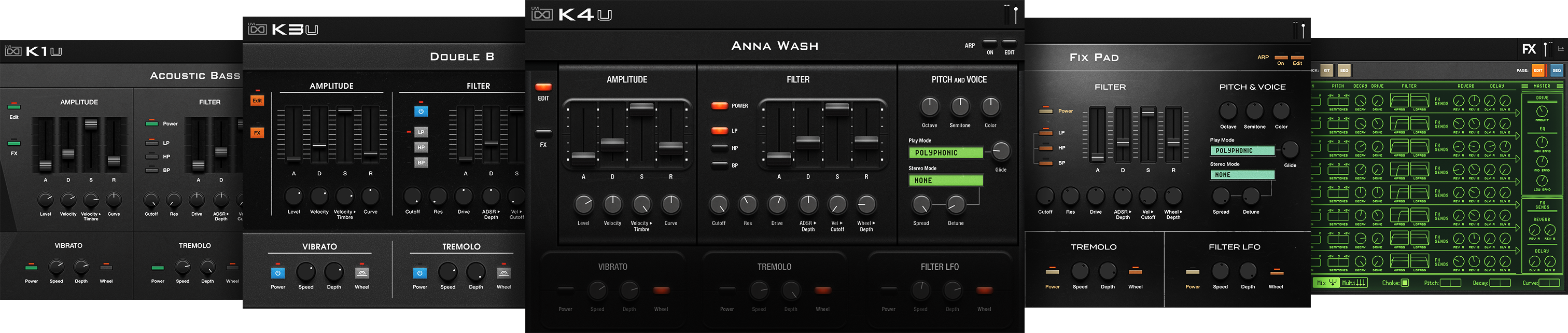
Task: Click the filter Drive knob in K4U
Action: [777, 204]
